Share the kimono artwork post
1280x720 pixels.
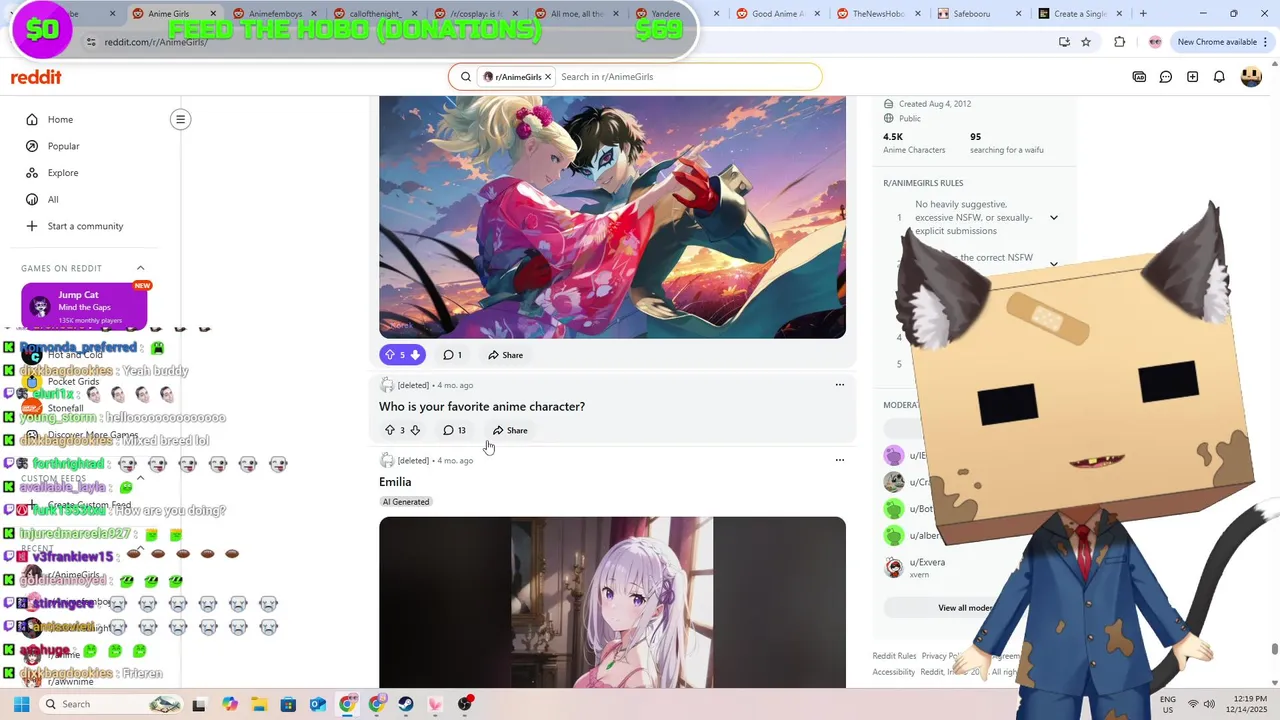[506, 355]
